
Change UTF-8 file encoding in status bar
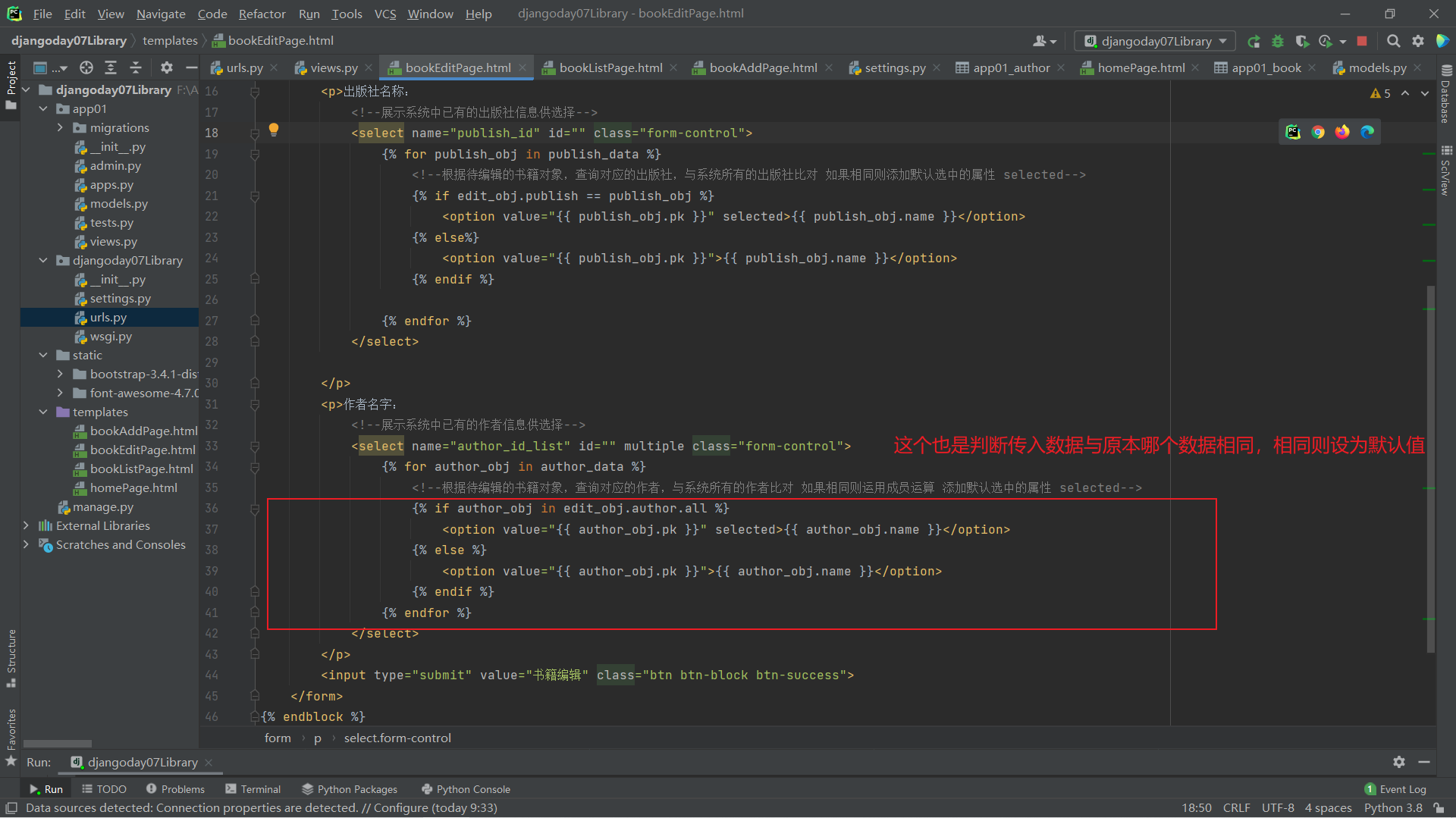pyautogui.click(x=1278, y=808)
